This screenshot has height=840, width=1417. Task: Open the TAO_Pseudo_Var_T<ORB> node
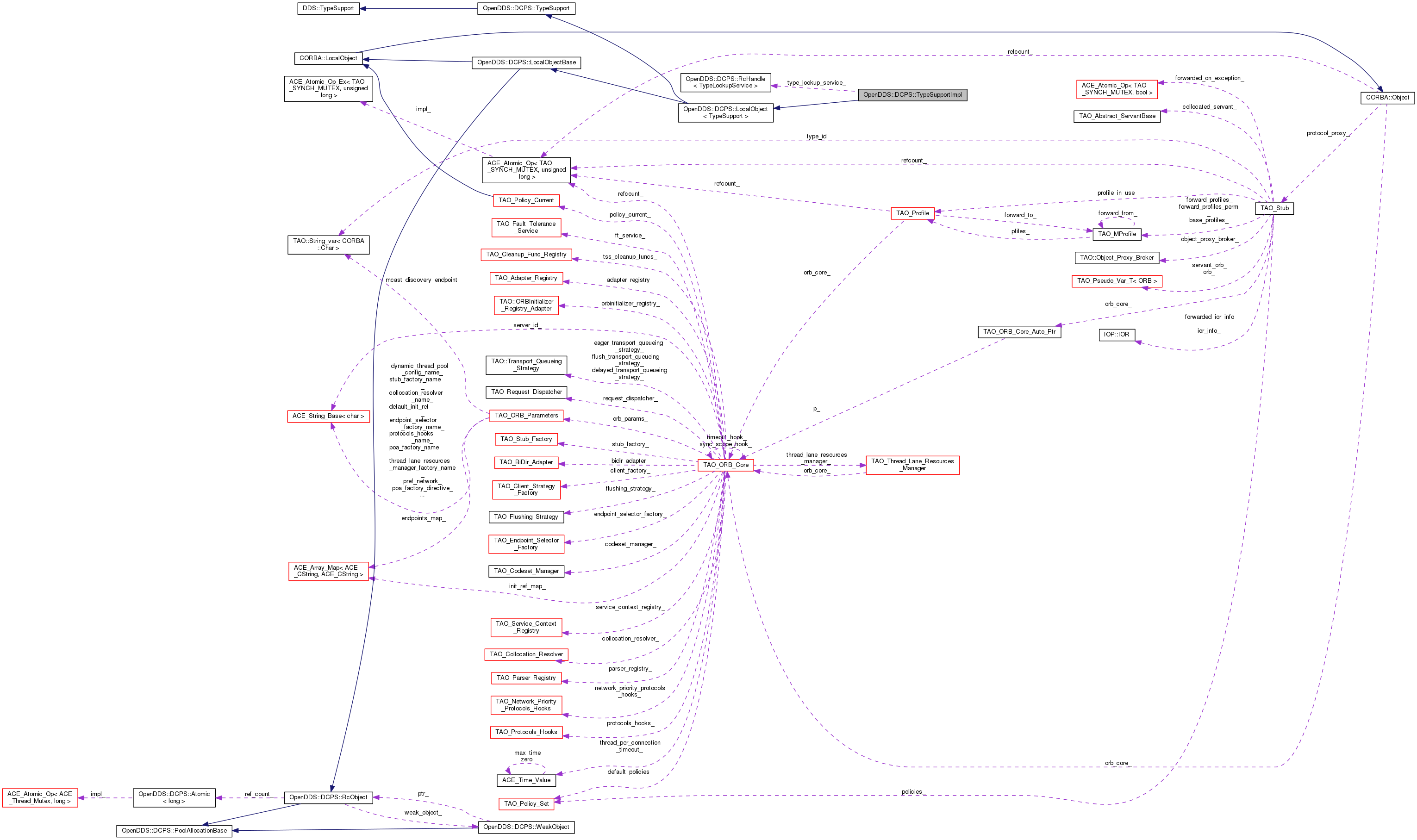pos(1117,281)
